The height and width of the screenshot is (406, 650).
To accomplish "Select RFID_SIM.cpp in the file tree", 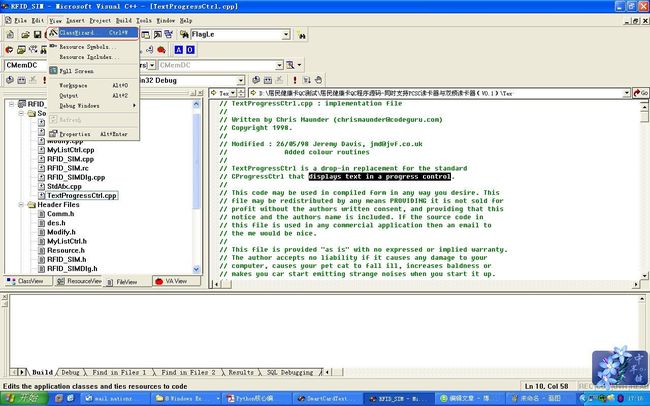I will [x=70, y=159].
